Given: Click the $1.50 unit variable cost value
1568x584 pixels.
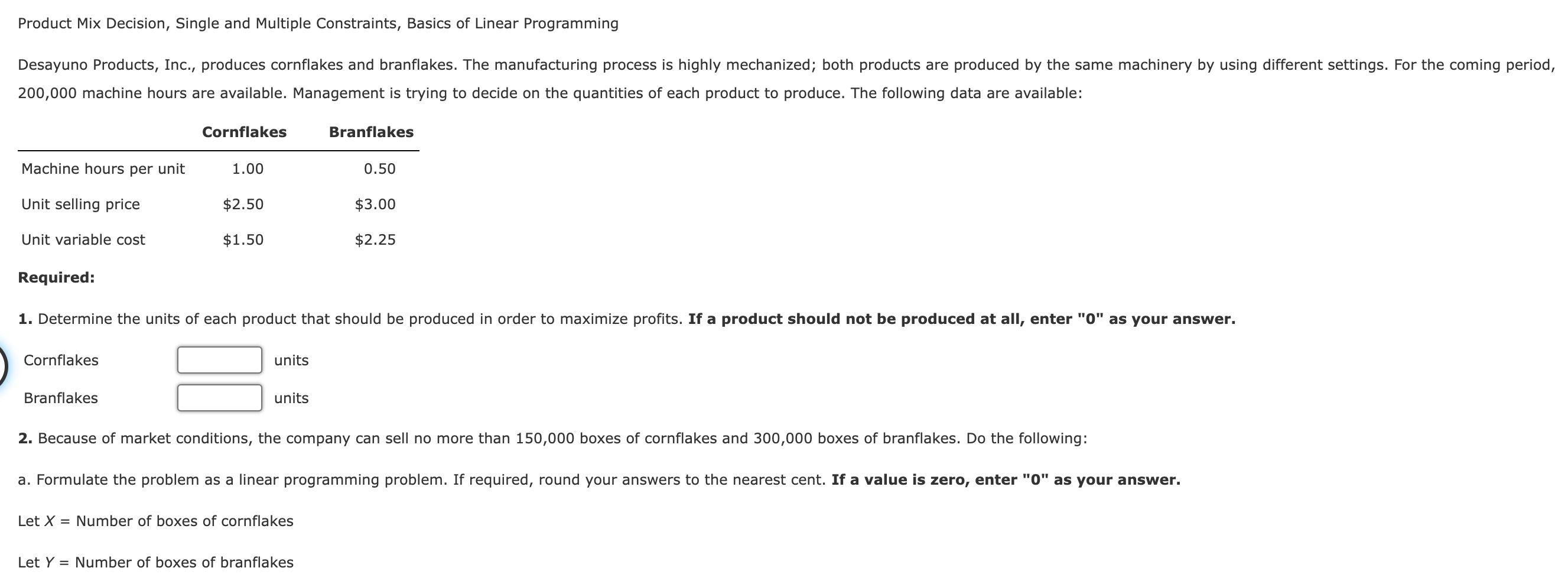Looking at the screenshot, I should [243, 239].
